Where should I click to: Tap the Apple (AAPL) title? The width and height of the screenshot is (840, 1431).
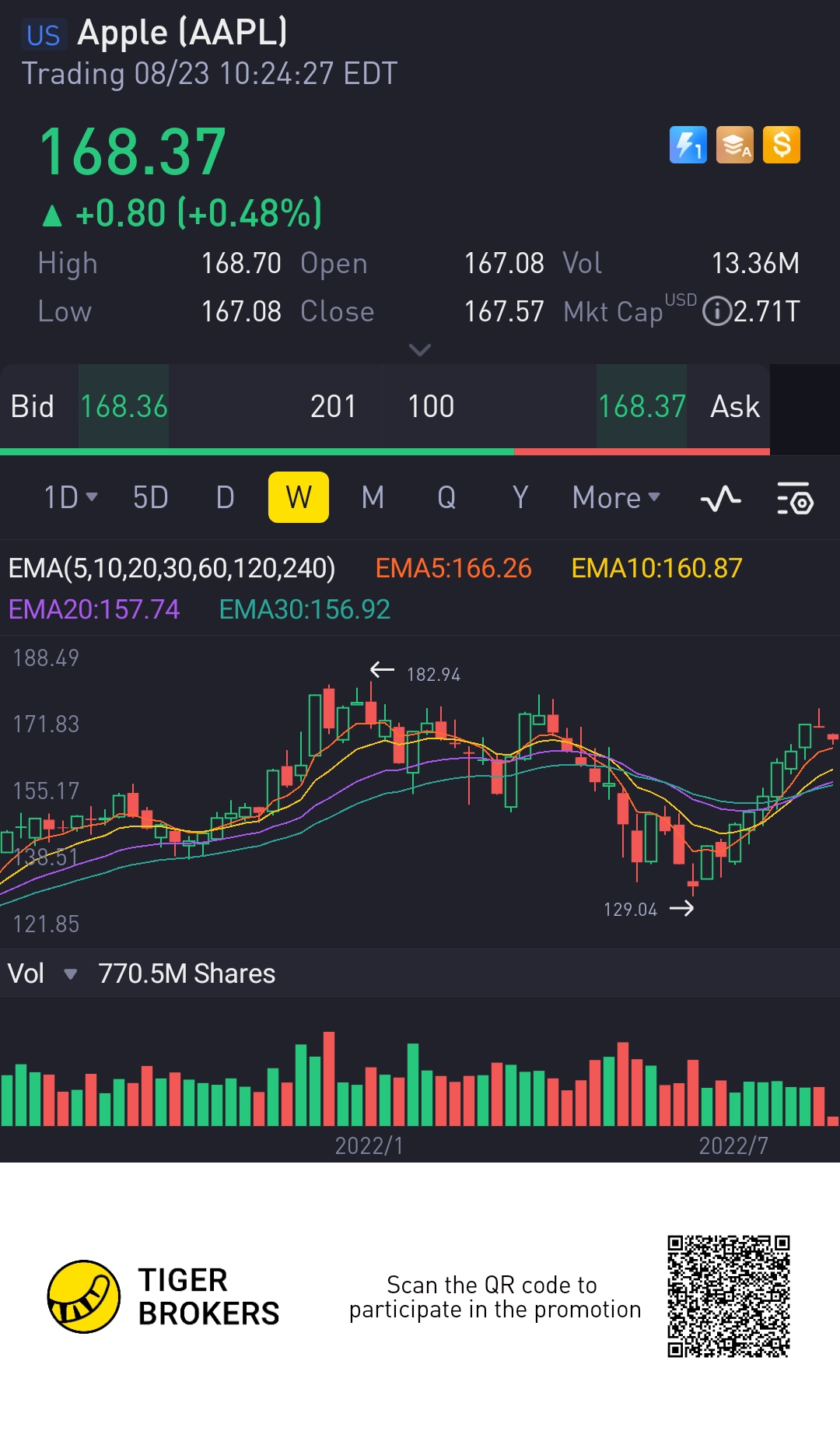pyautogui.click(x=183, y=33)
